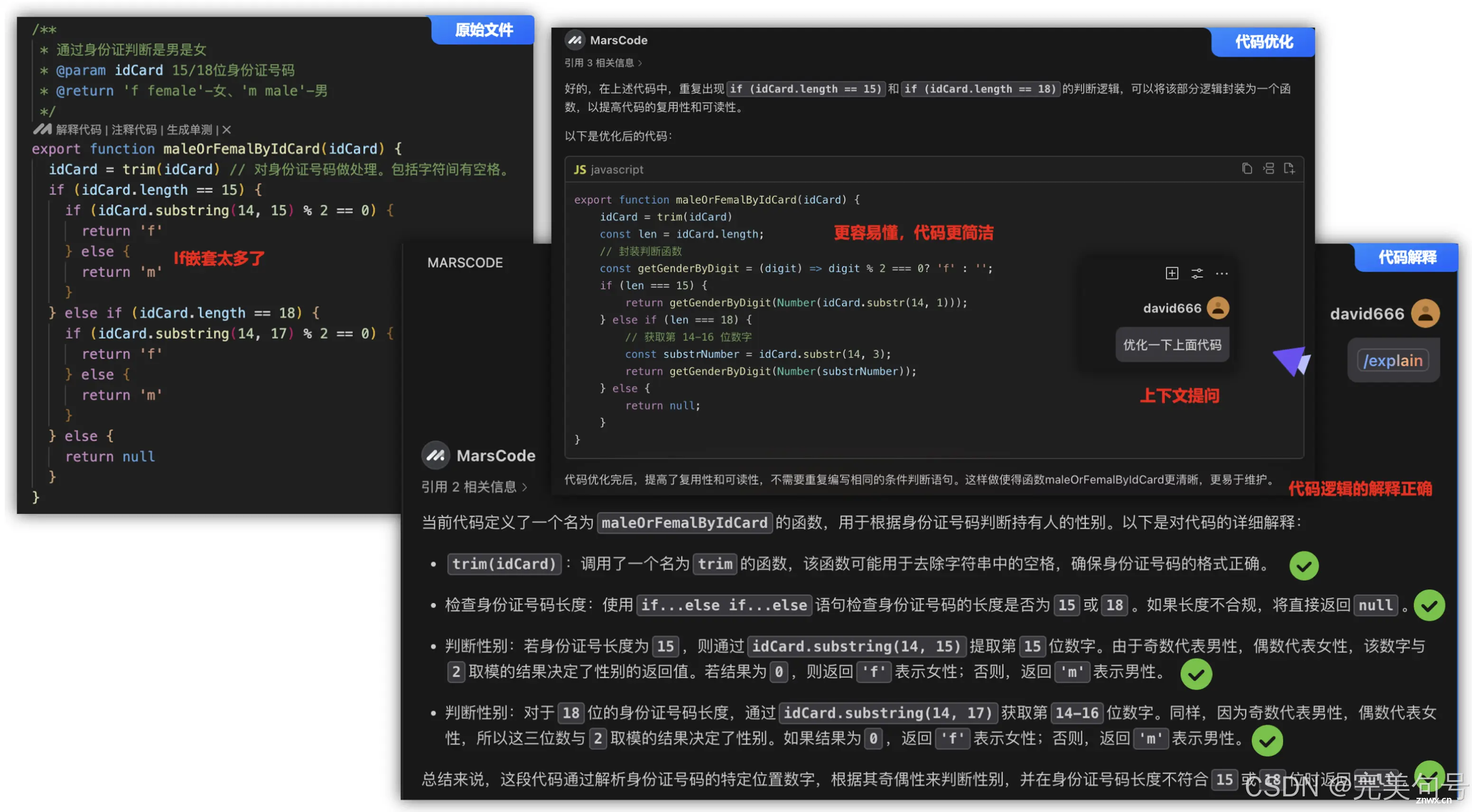Click the JS language badge on code block
Image resolution: width=1472 pixels, height=812 pixels.
[579, 170]
